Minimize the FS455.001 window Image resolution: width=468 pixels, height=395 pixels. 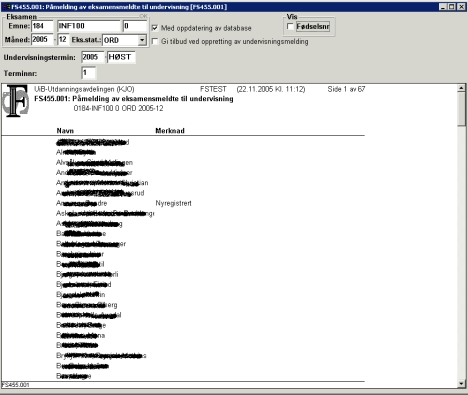[443, 7]
